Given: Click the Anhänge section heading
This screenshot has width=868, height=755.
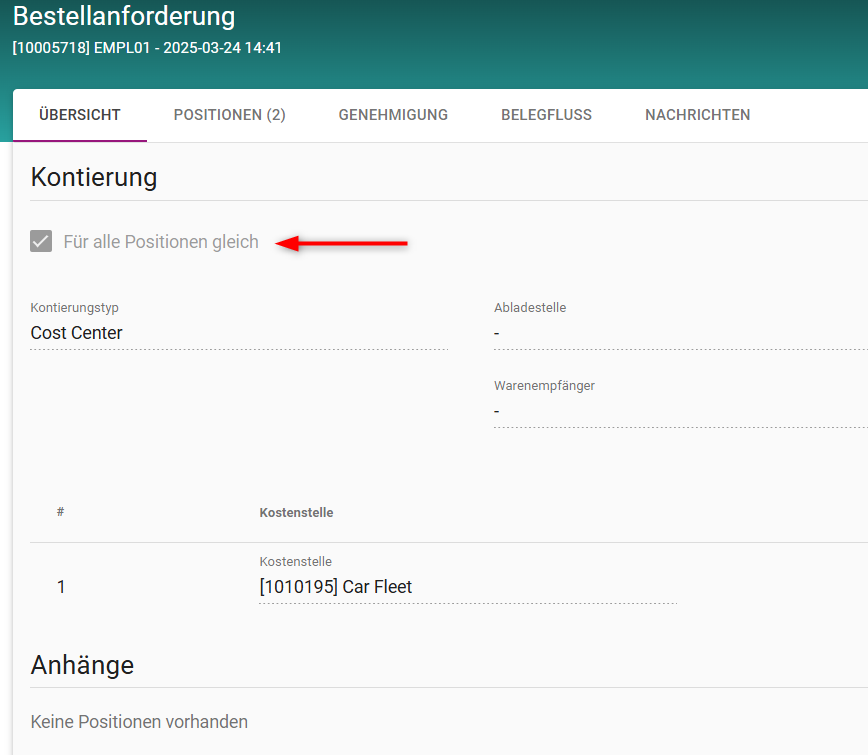Looking at the screenshot, I should pos(82,665).
